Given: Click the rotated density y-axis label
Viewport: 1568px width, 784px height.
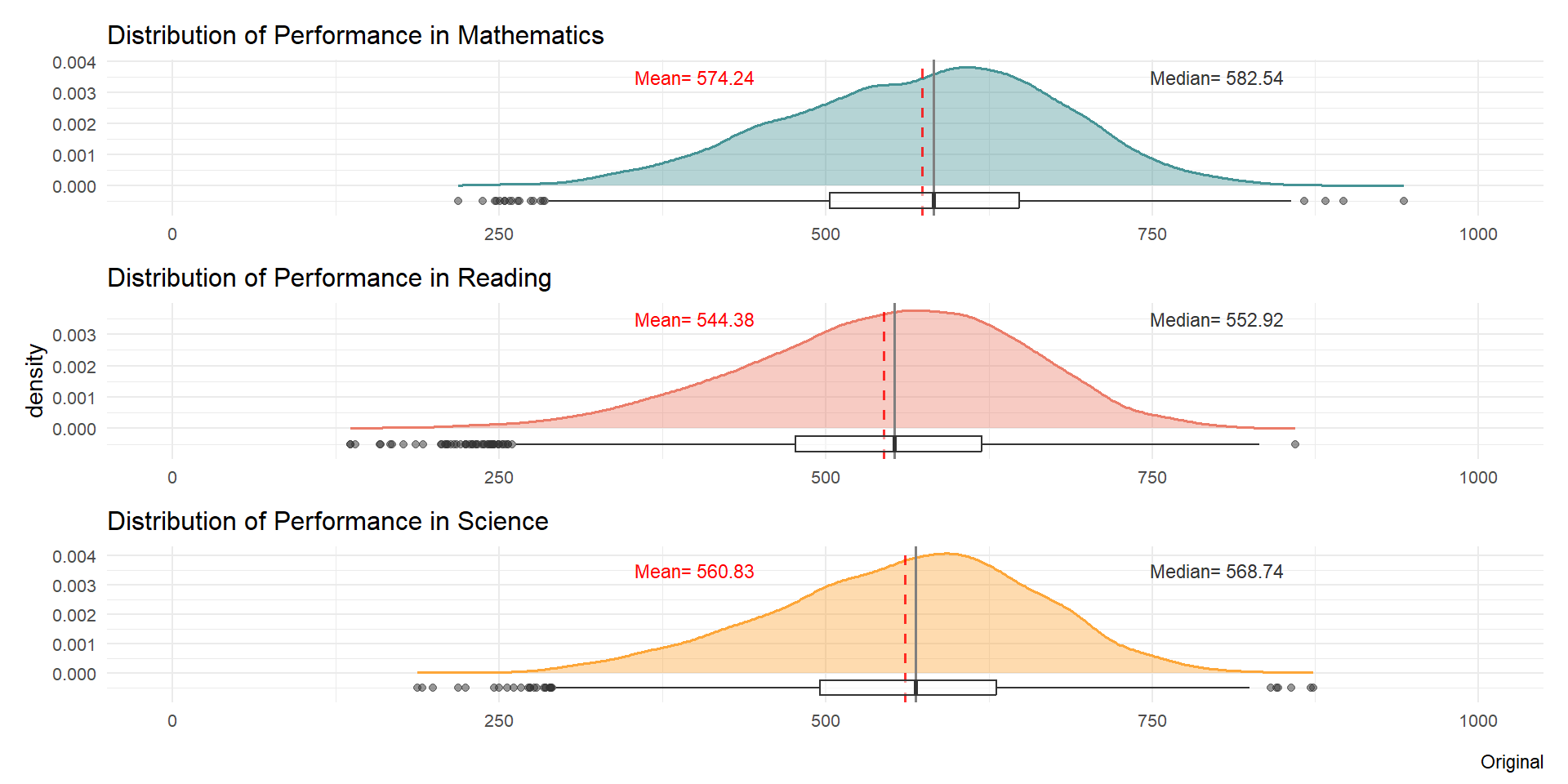Looking at the screenshot, I should pos(34,381).
